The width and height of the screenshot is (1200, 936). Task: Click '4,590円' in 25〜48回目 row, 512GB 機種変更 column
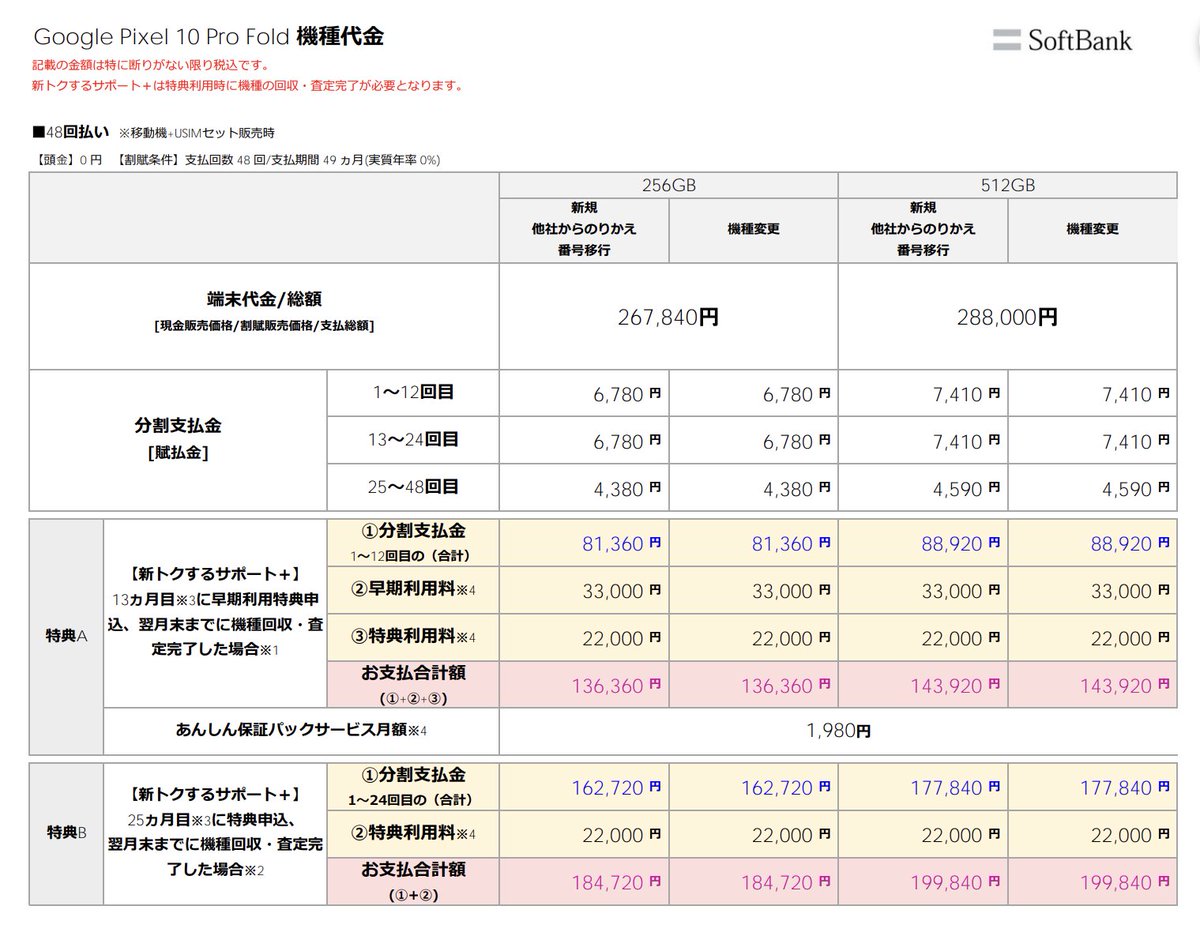point(1135,489)
